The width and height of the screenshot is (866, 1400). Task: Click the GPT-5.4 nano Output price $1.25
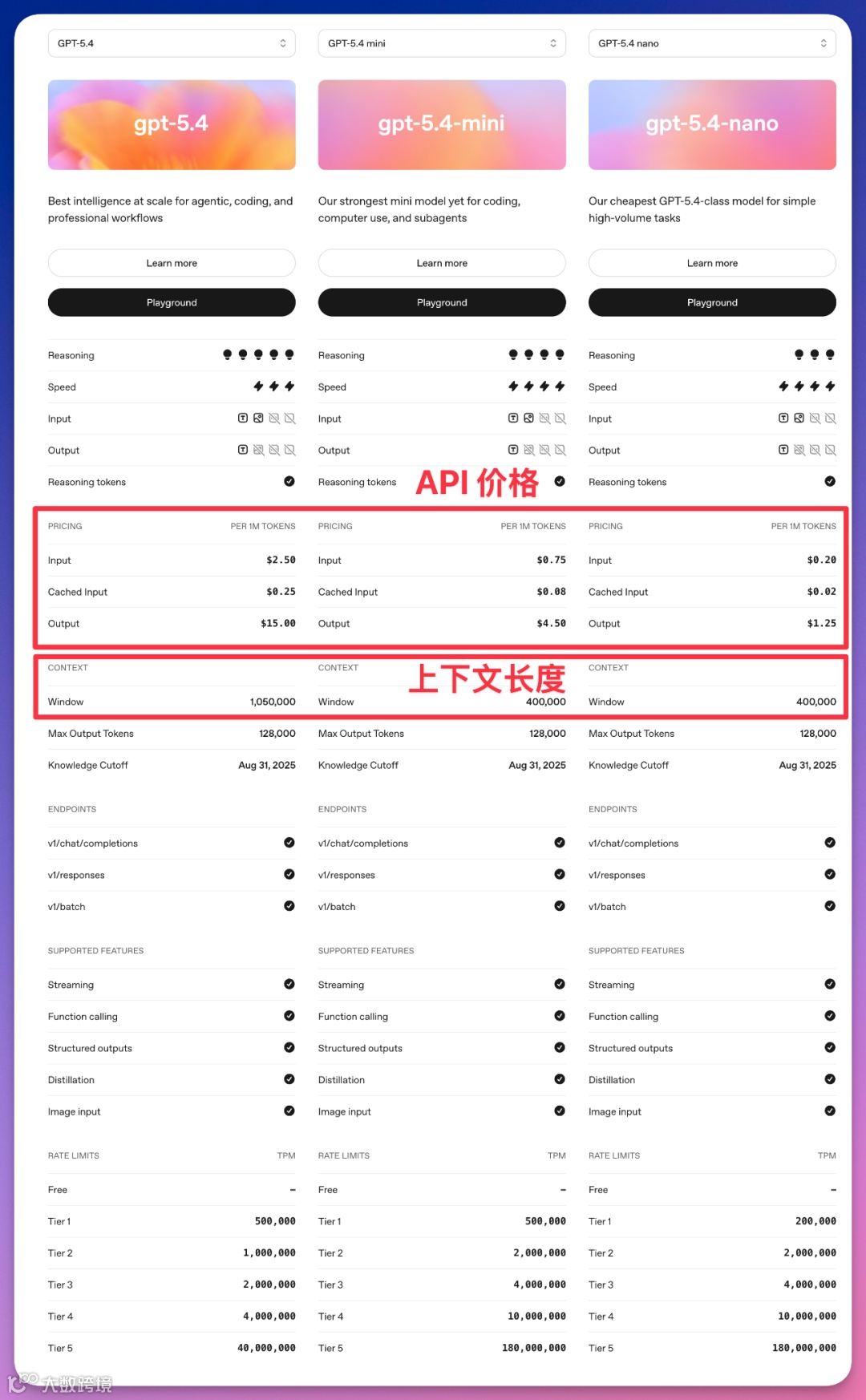tap(822, 623)
